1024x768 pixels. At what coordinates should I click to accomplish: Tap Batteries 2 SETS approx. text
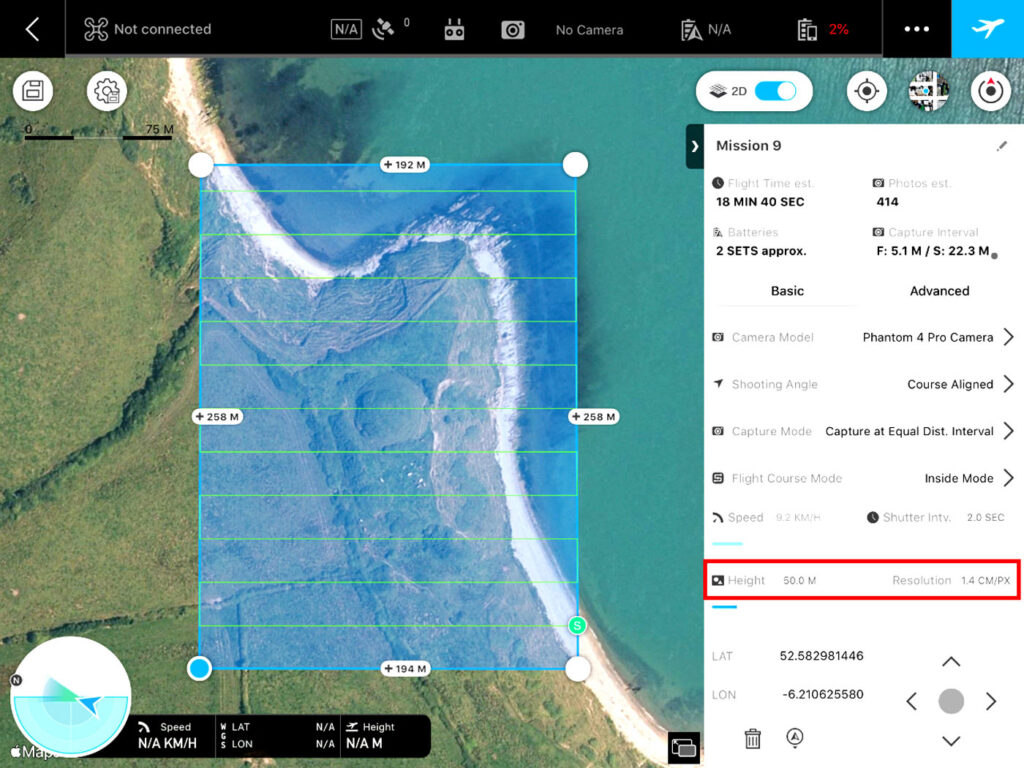coord(761,251)
